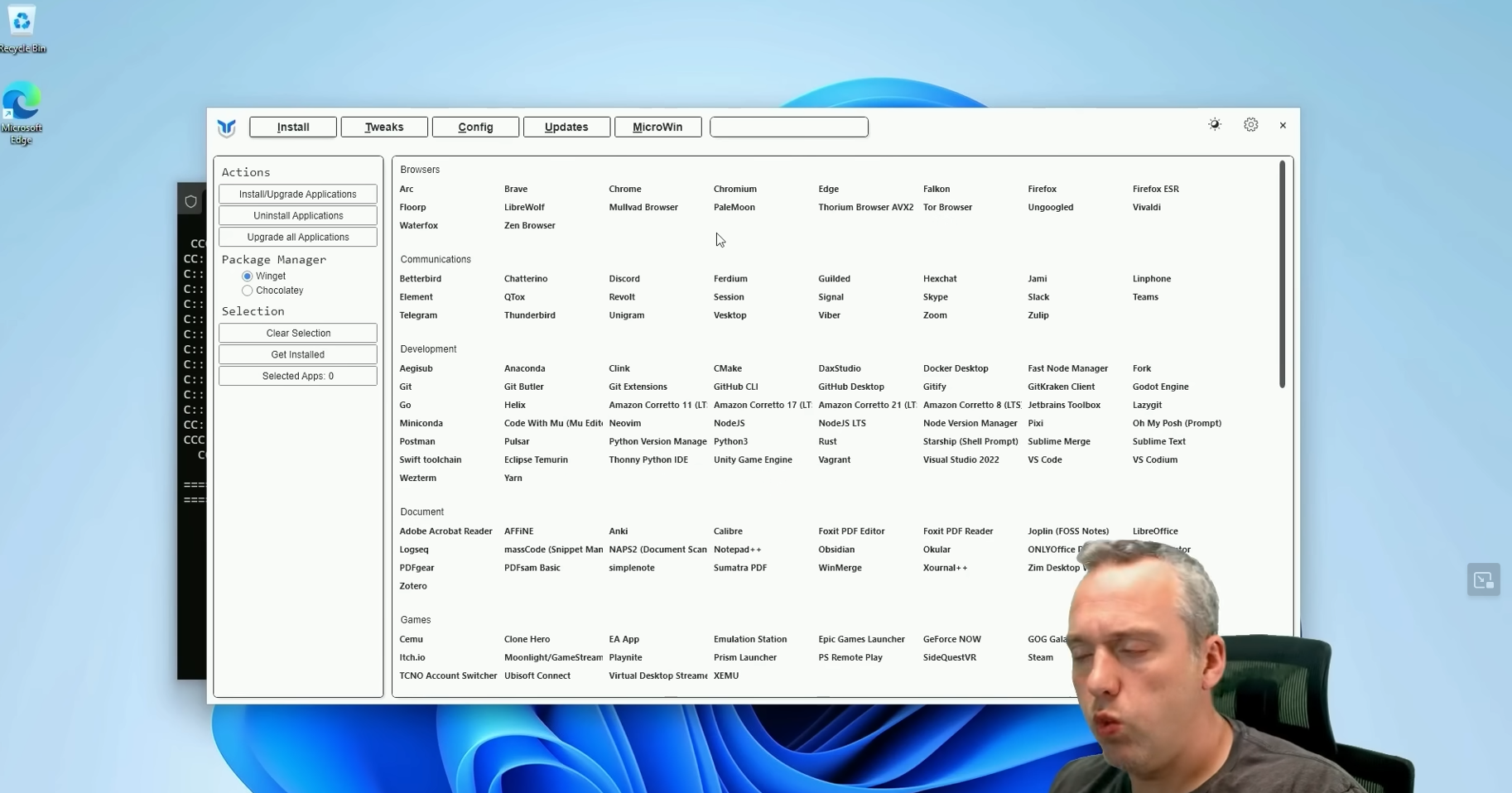Select Zotero under Document

point(413,586)
